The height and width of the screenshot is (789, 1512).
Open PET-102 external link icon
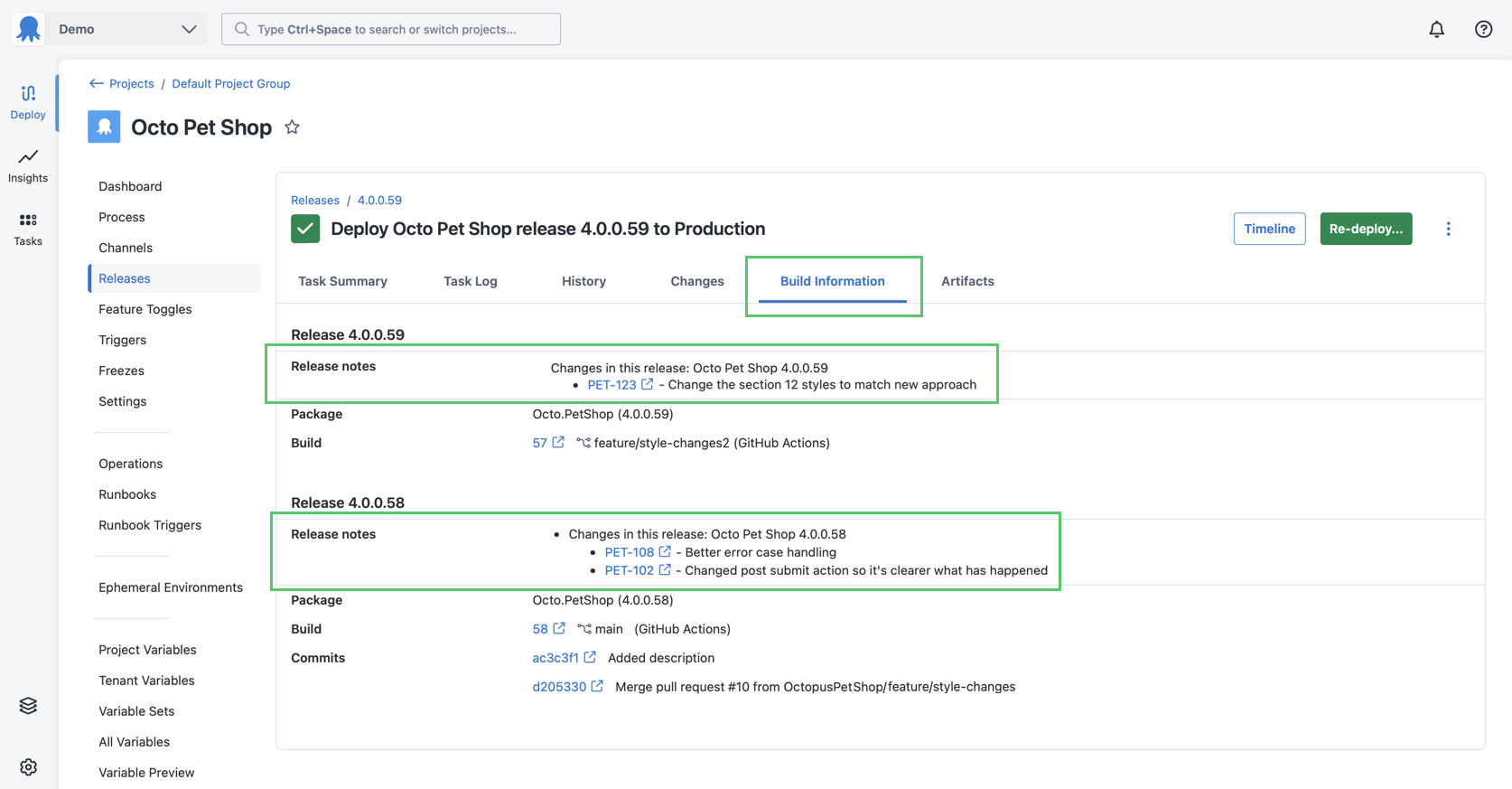tap(665, 569)
